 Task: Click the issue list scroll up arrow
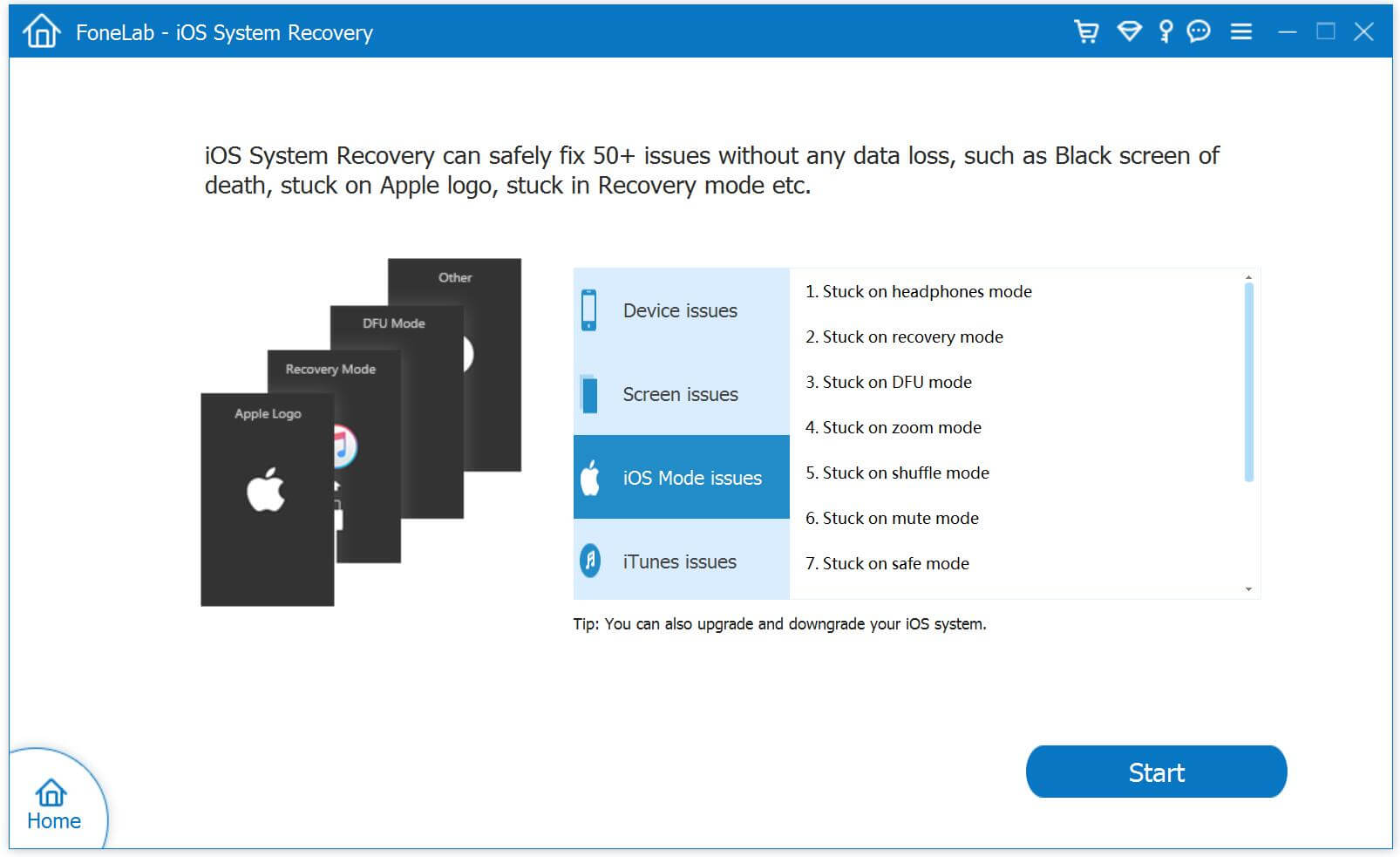[x=1248, y=277]
